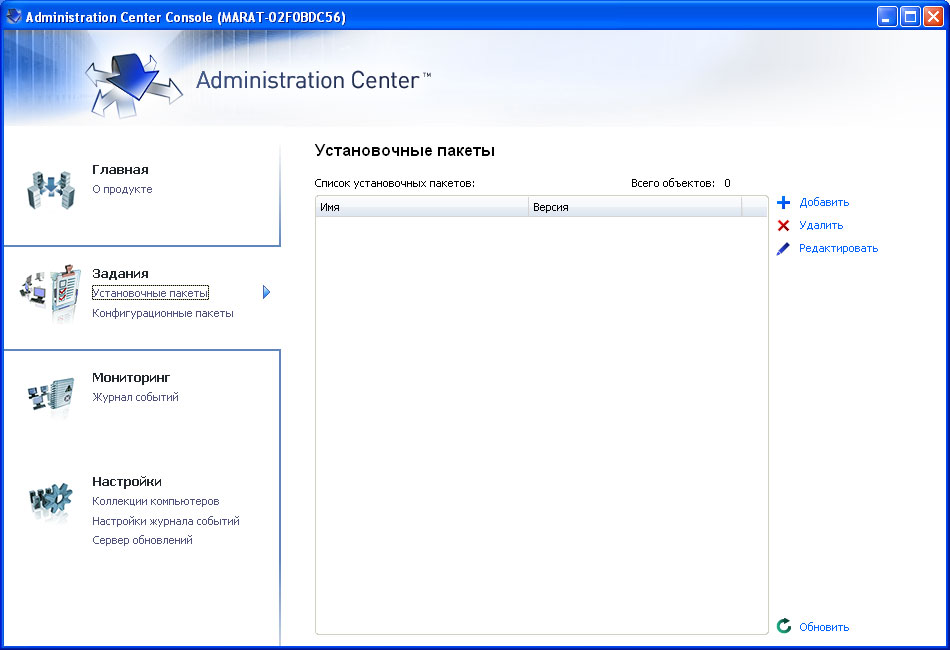Click the page title 'Установочные пакеты'

405,150
